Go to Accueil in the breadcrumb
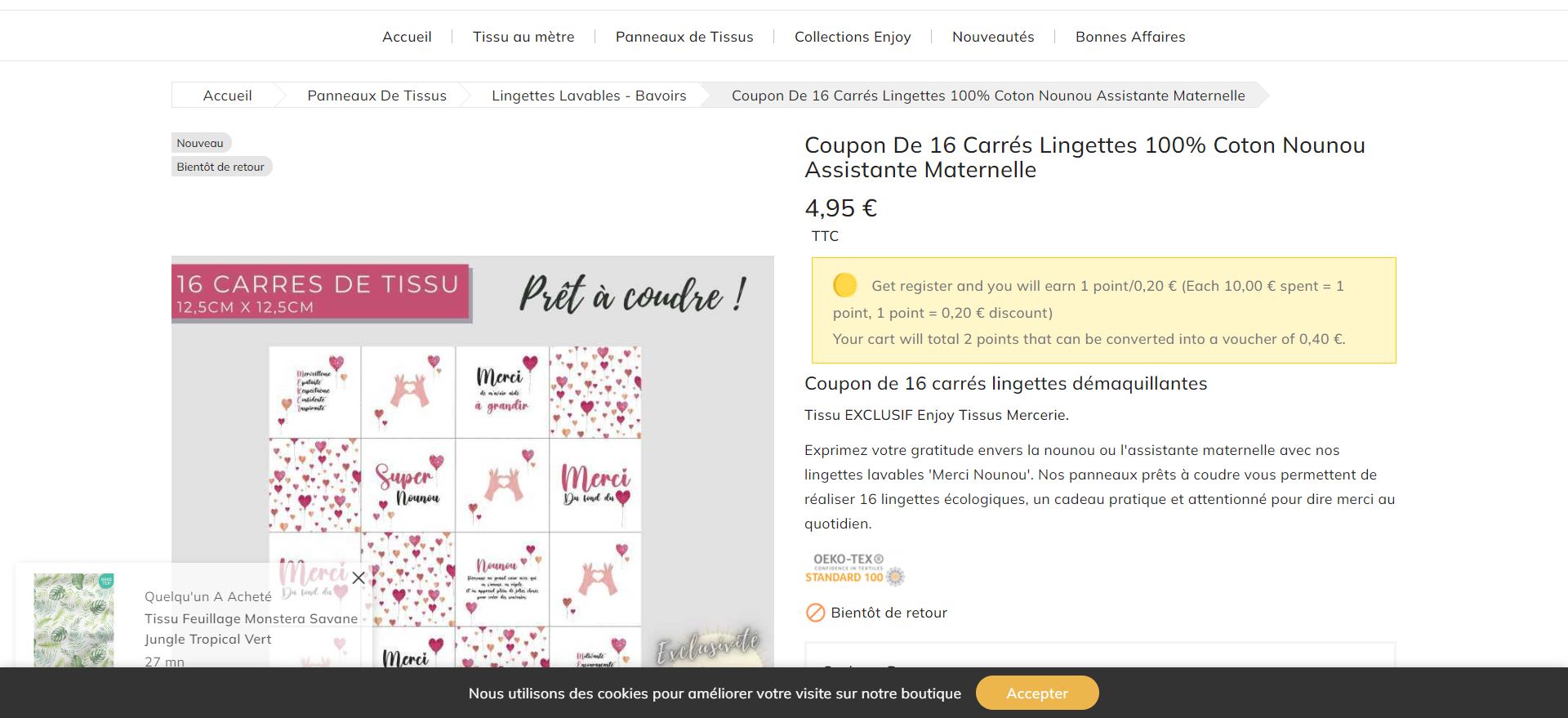1568x718 pixels. coord(227,96)
